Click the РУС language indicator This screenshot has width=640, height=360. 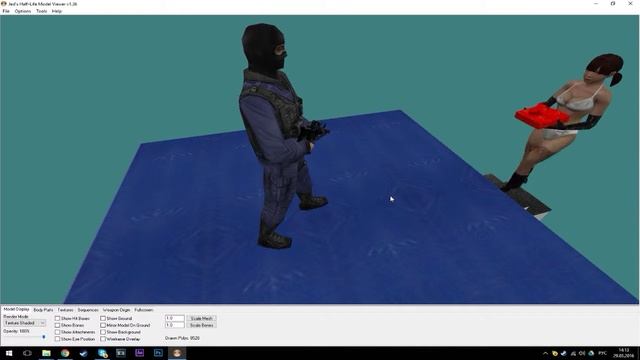click(x=602, y=353)
